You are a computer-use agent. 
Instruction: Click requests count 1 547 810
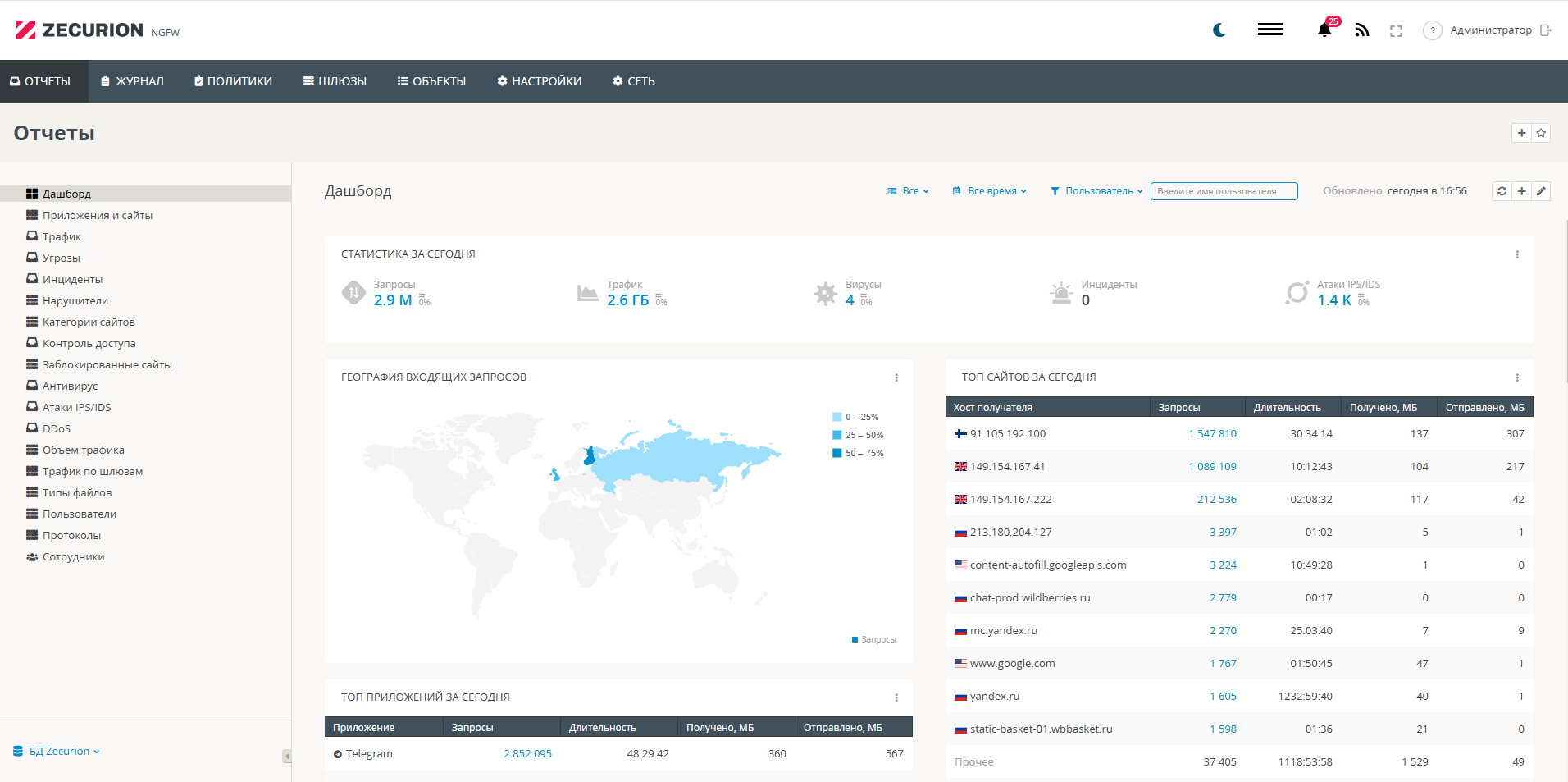pyautogui.click(x=1212, y=433)
